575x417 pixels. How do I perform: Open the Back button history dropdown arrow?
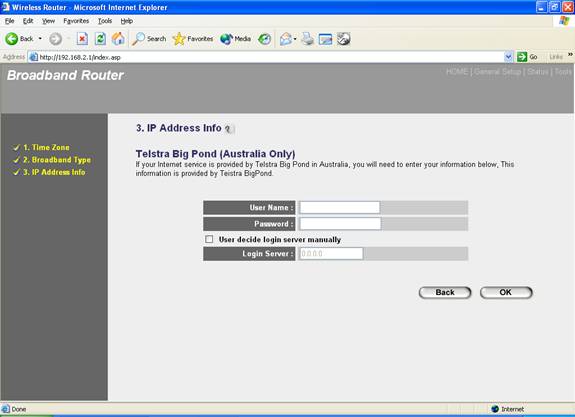tap(40, 39)
